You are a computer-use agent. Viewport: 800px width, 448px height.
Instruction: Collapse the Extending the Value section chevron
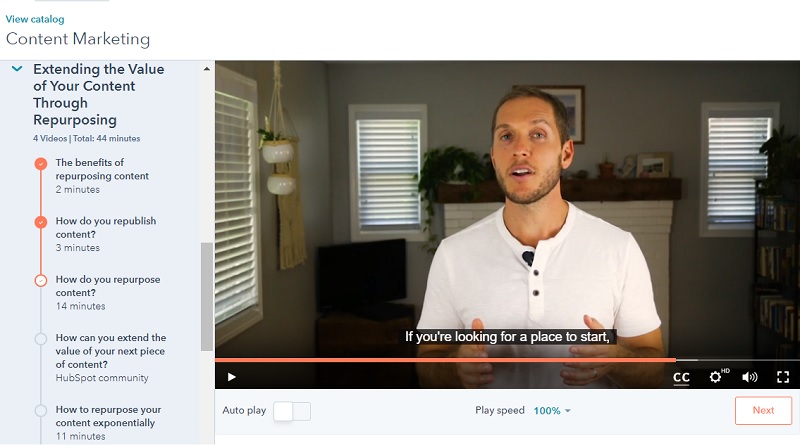[x=17, y=68]
